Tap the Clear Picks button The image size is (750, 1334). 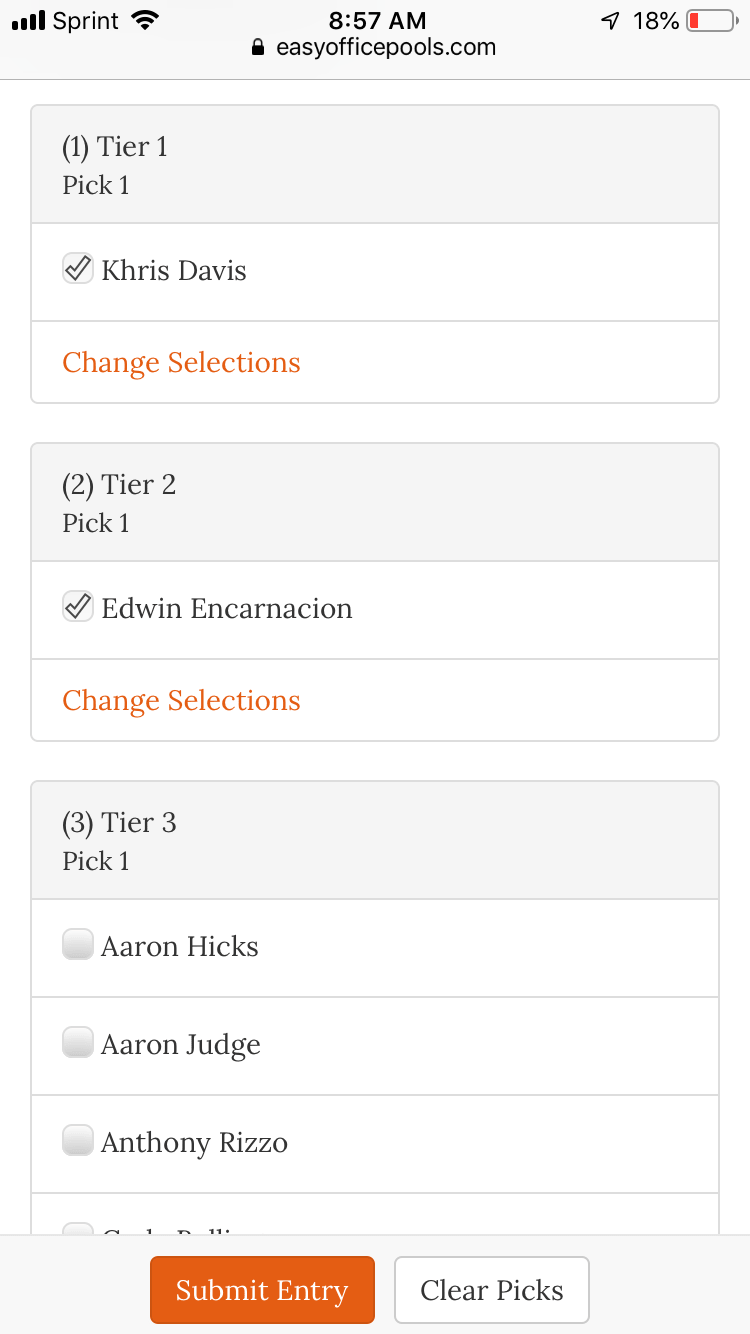pyautogui.click(x=491, y=1289)
